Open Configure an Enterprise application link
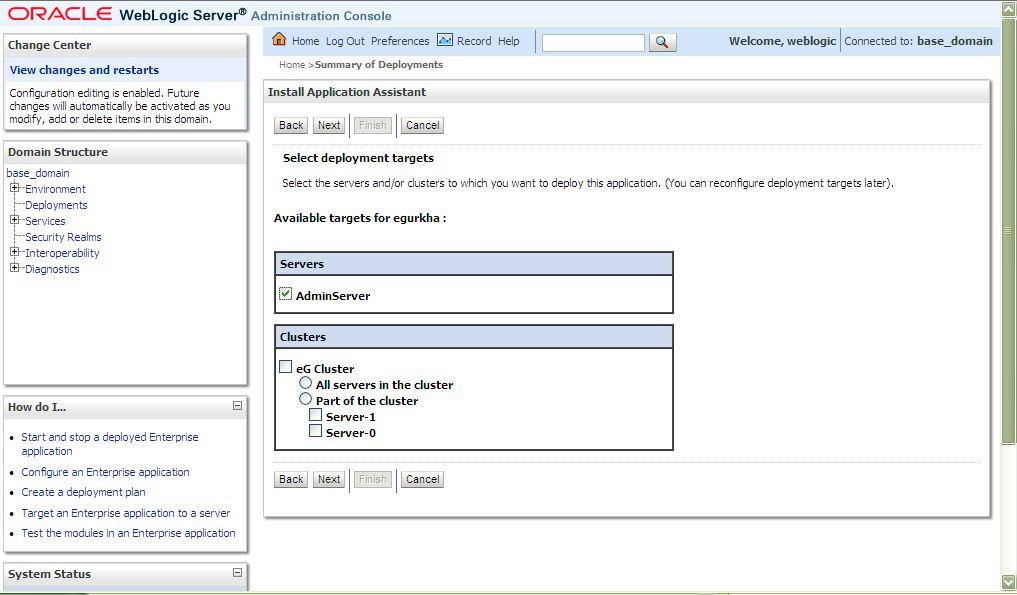Image resolution: width=1017 pixels, height=595 pixels. (x=105, y=472)
